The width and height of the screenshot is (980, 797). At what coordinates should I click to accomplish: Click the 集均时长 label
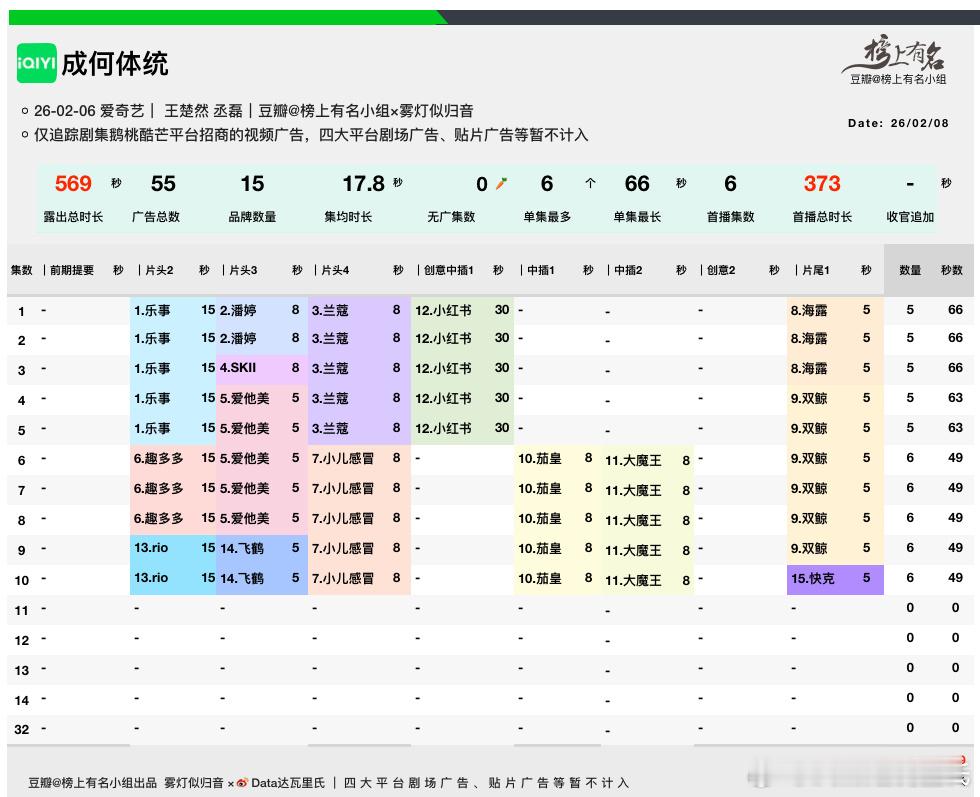(x=348, y=217)
